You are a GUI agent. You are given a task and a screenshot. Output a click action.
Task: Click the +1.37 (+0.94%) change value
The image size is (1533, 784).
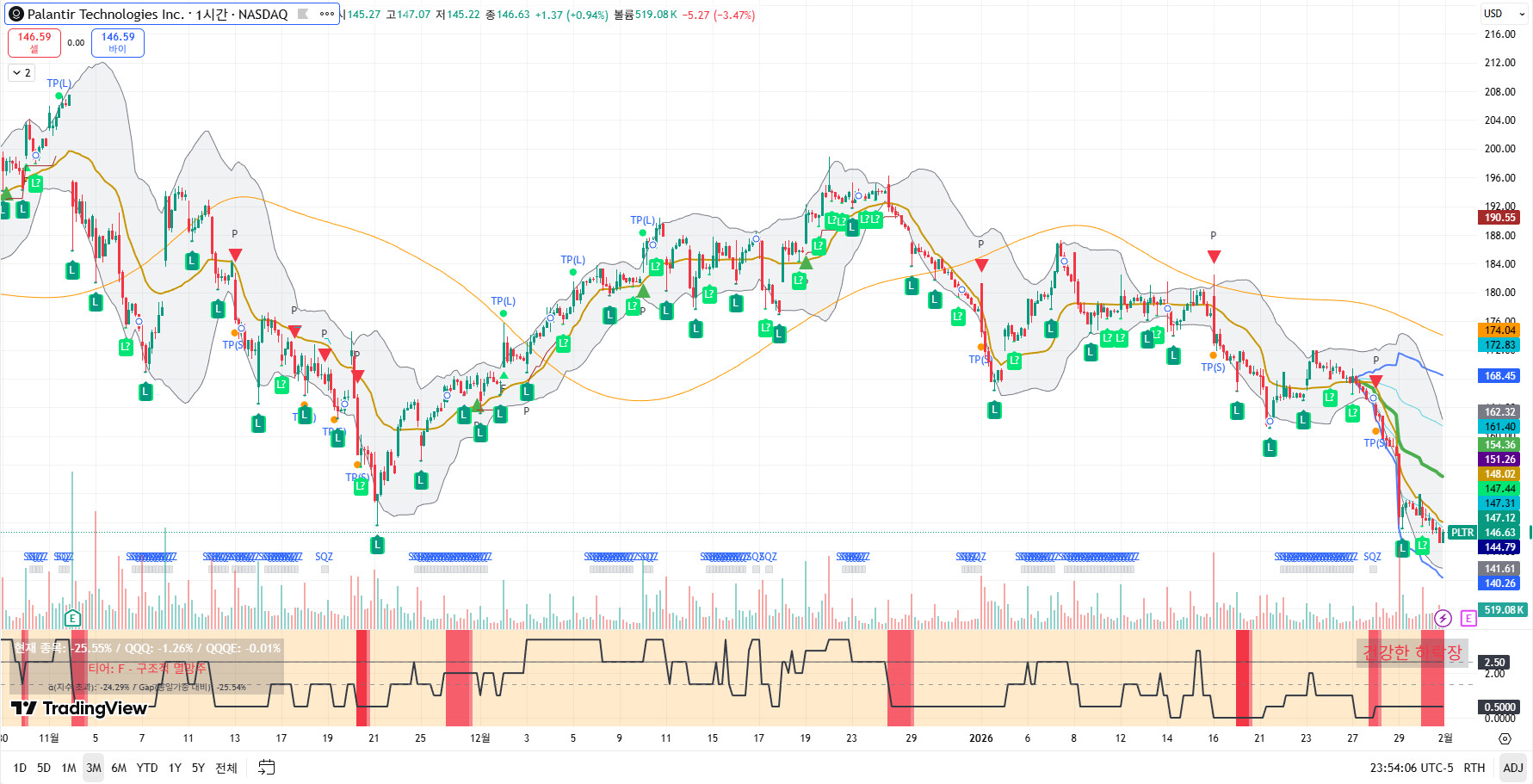coord(572,15)
